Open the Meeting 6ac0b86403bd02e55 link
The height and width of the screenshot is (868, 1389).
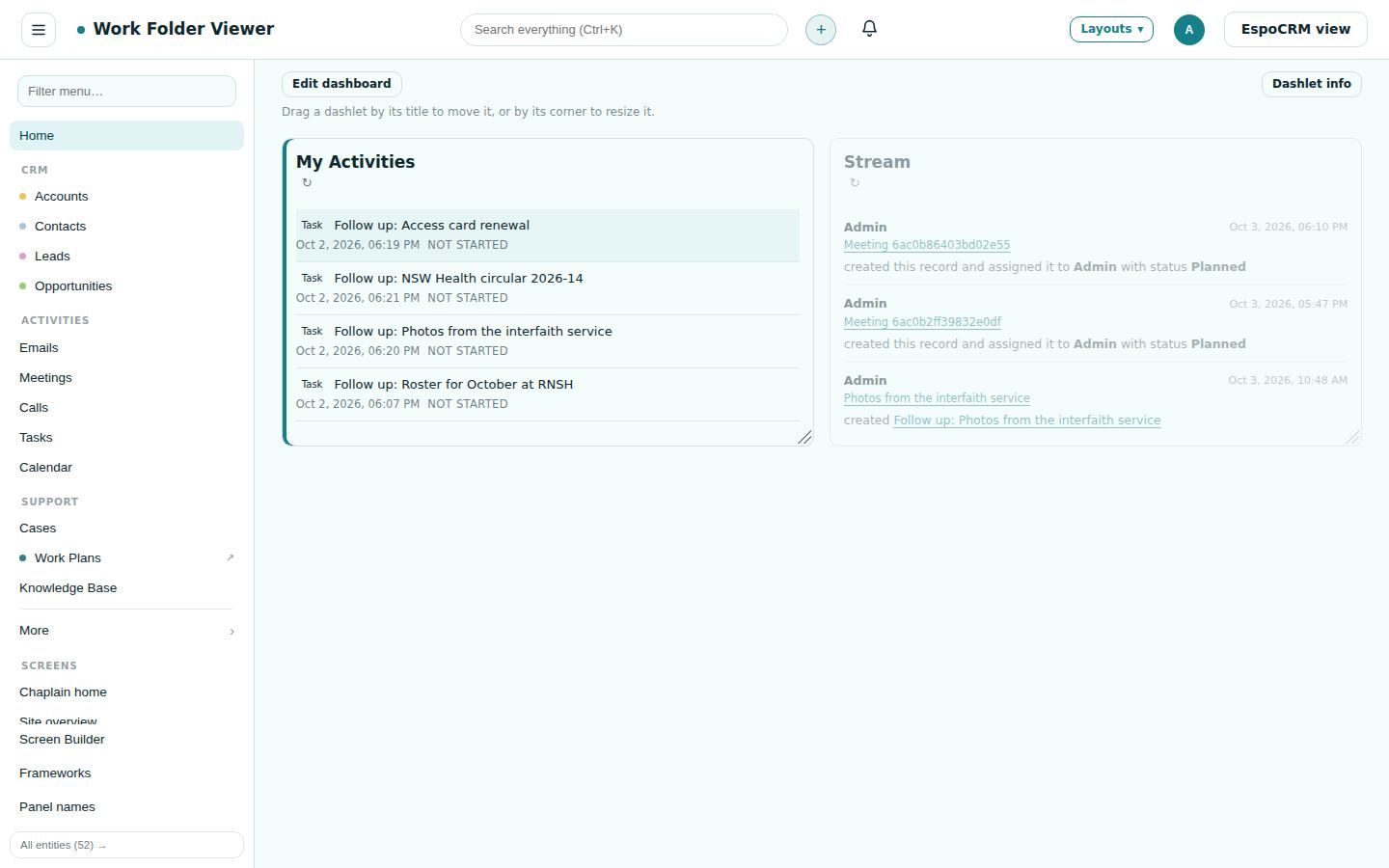[x=927, y=245]
